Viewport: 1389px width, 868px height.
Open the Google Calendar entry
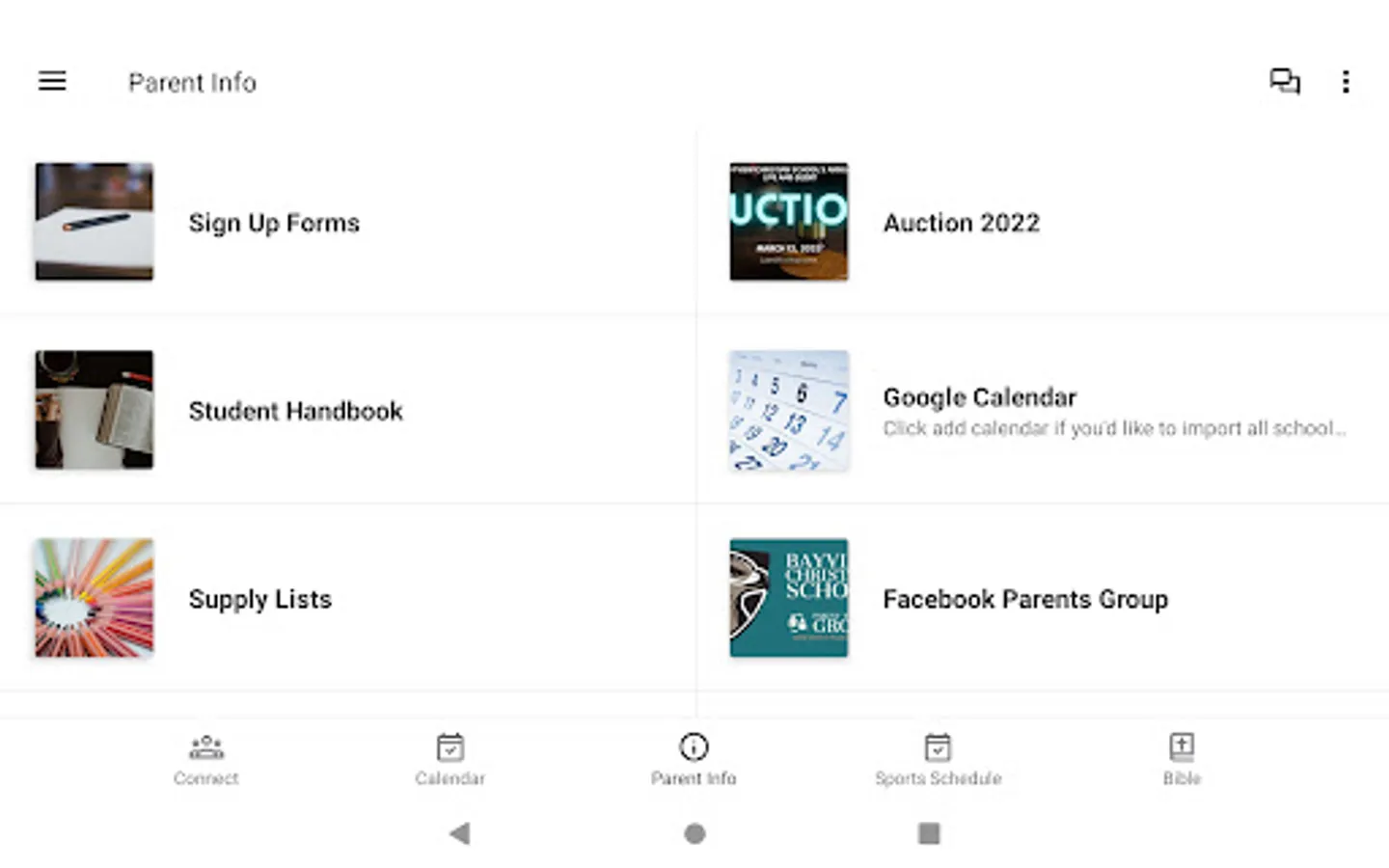(979, 398)
